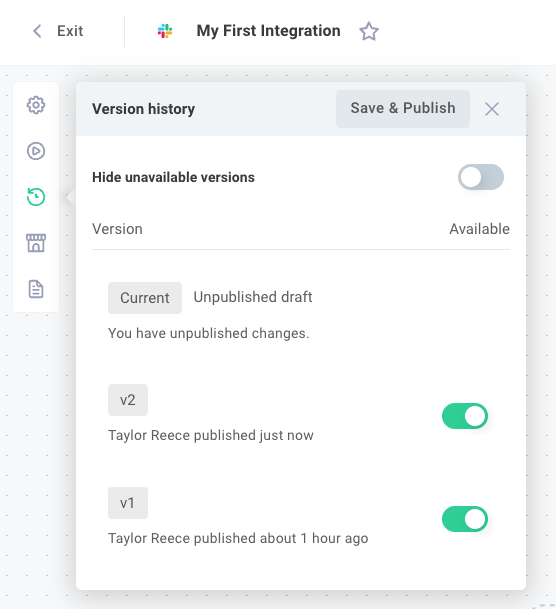Open the documentation page icon
Image resolution: width=556 pixels, height=609 pixels.
(x=36, y=289)
